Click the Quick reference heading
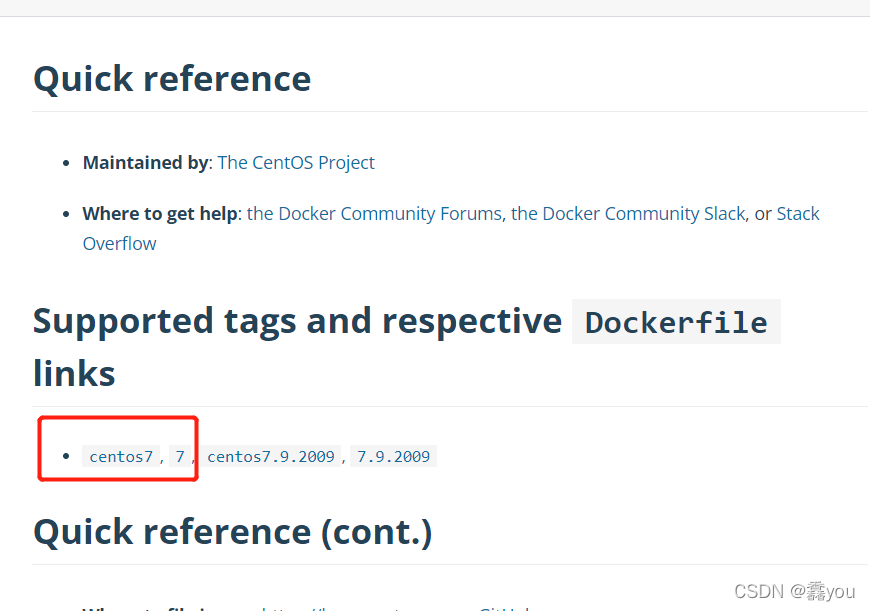Screen dimensions: 870x611 coord(172,78)
